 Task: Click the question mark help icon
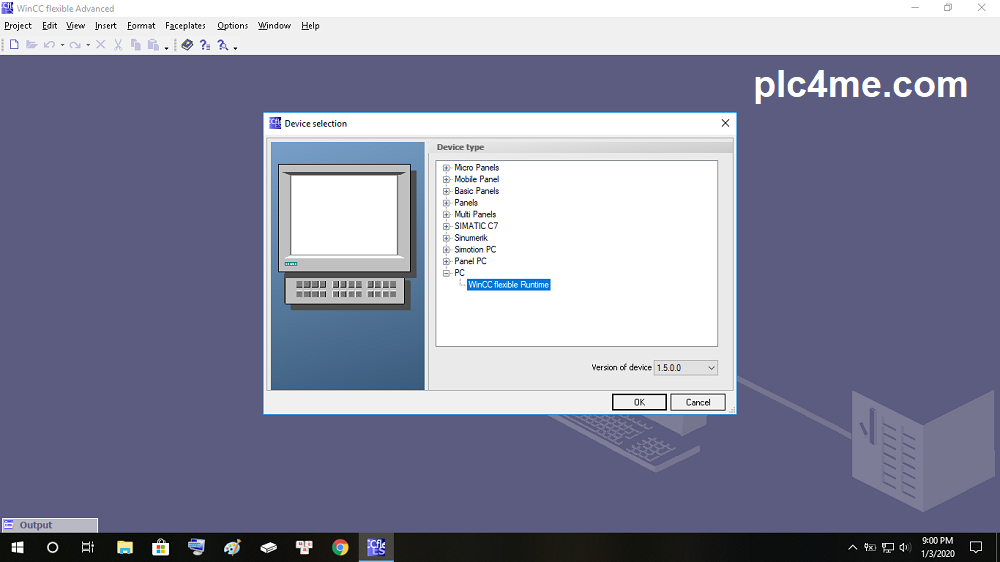coord(204,45)
